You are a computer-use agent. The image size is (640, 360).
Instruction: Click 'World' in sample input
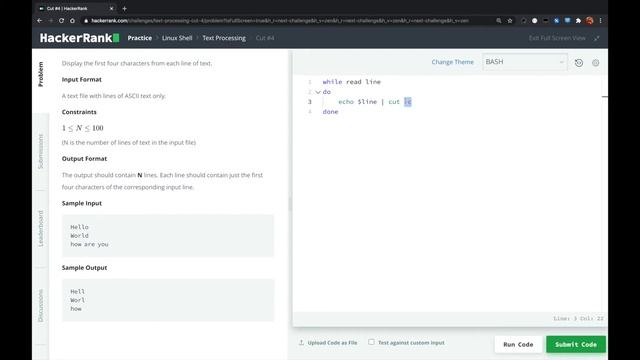(79, 236)
